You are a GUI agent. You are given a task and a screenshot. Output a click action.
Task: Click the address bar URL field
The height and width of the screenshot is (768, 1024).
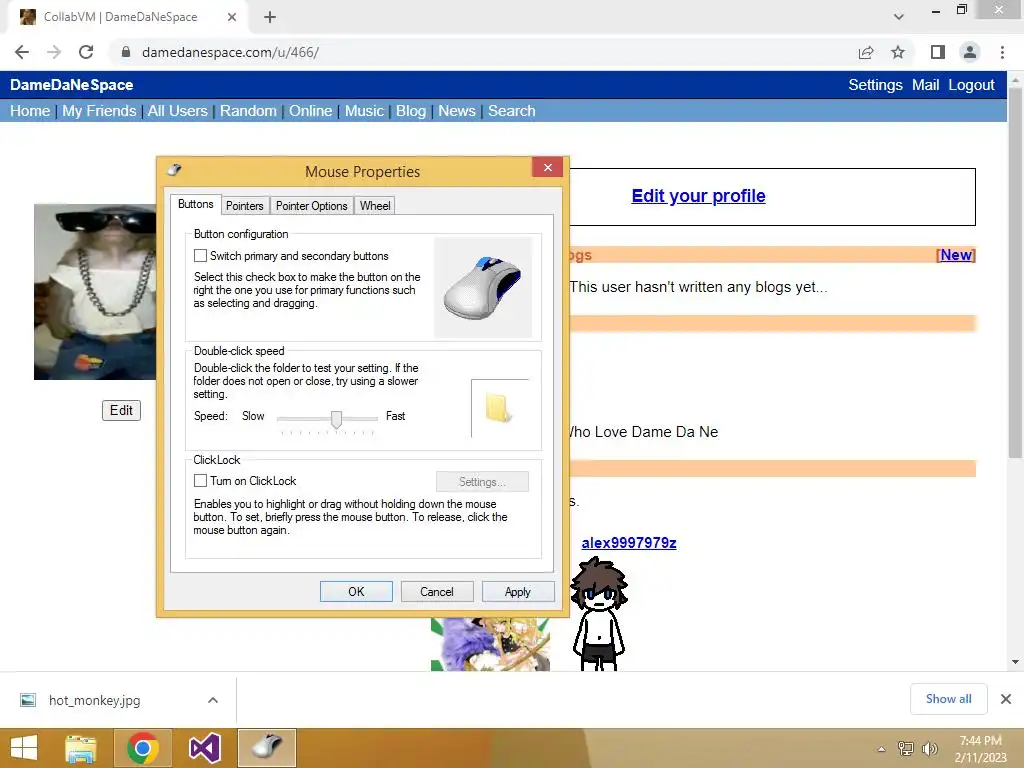coord(483,52)
